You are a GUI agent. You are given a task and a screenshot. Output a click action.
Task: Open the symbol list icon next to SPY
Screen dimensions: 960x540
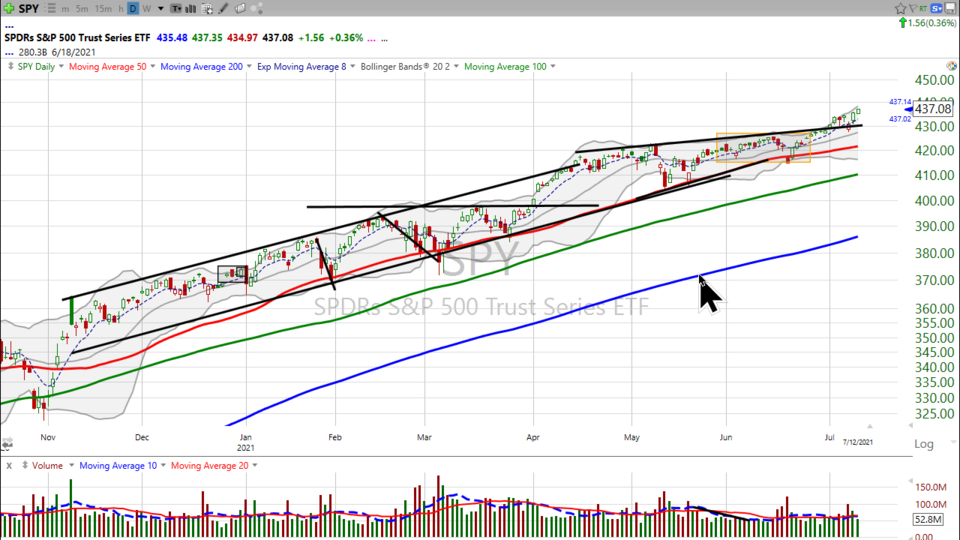tap(50, 8)
